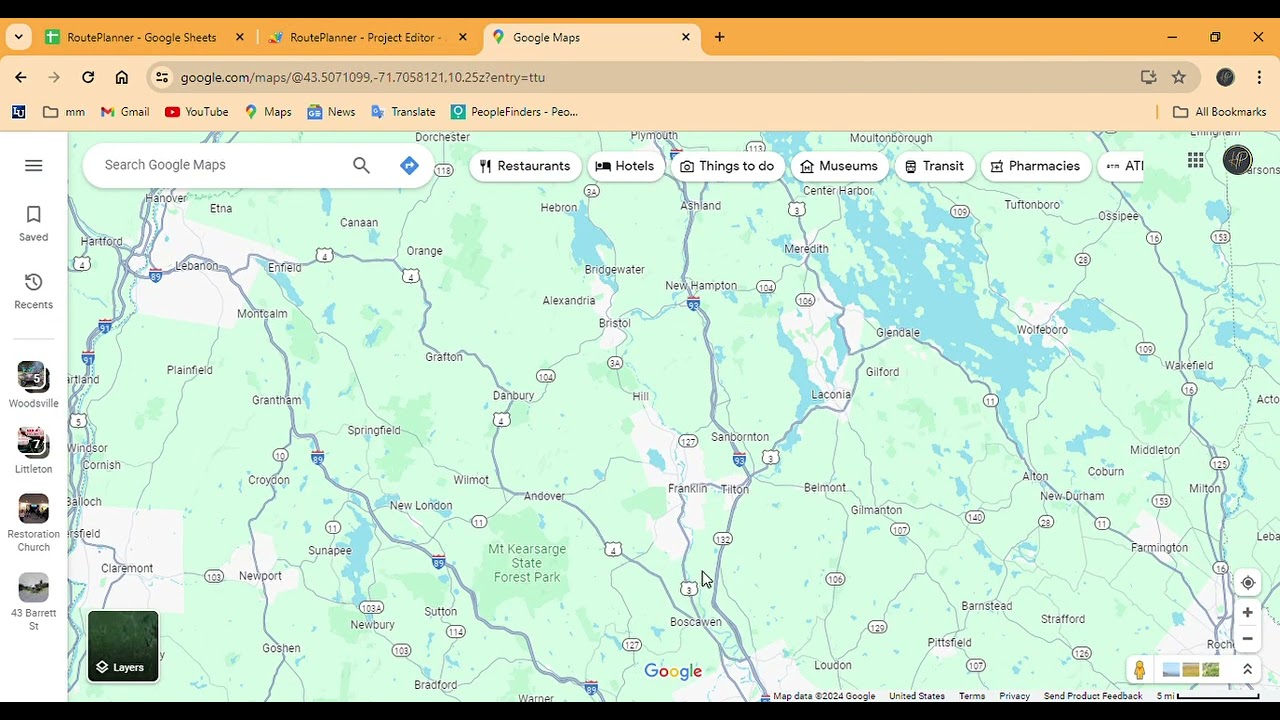This screenshot has width=1280, height=720.
Task: Click the Search Google Maps field
Action: click(x=224, y=165)
